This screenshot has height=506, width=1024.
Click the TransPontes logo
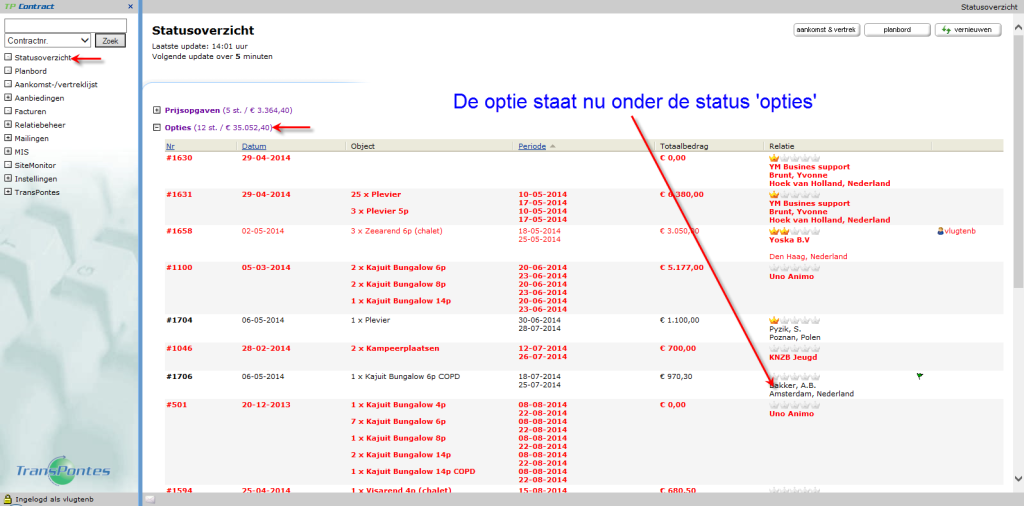pos(63,471)
